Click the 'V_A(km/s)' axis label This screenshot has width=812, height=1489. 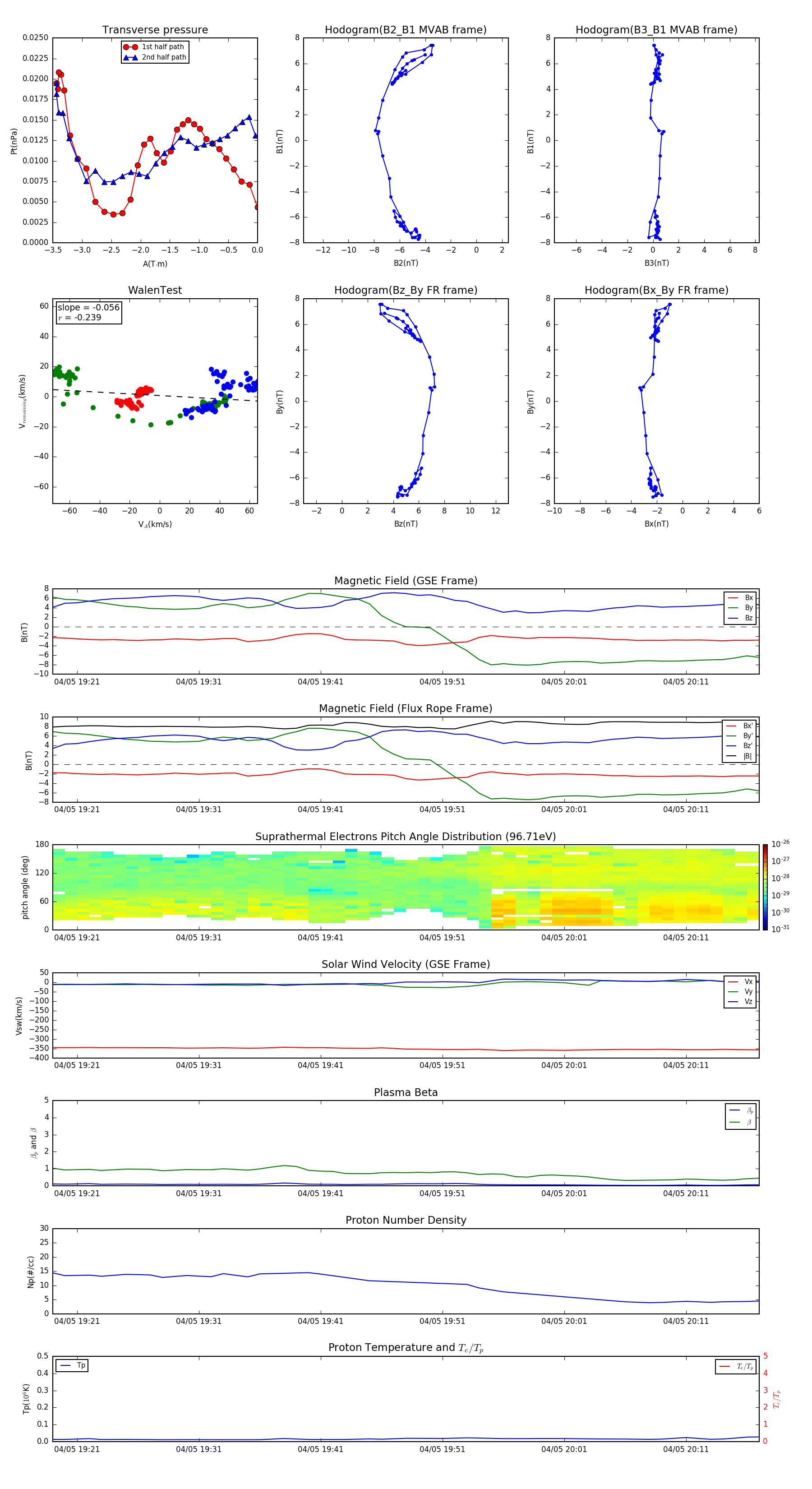tap(155, 524)
